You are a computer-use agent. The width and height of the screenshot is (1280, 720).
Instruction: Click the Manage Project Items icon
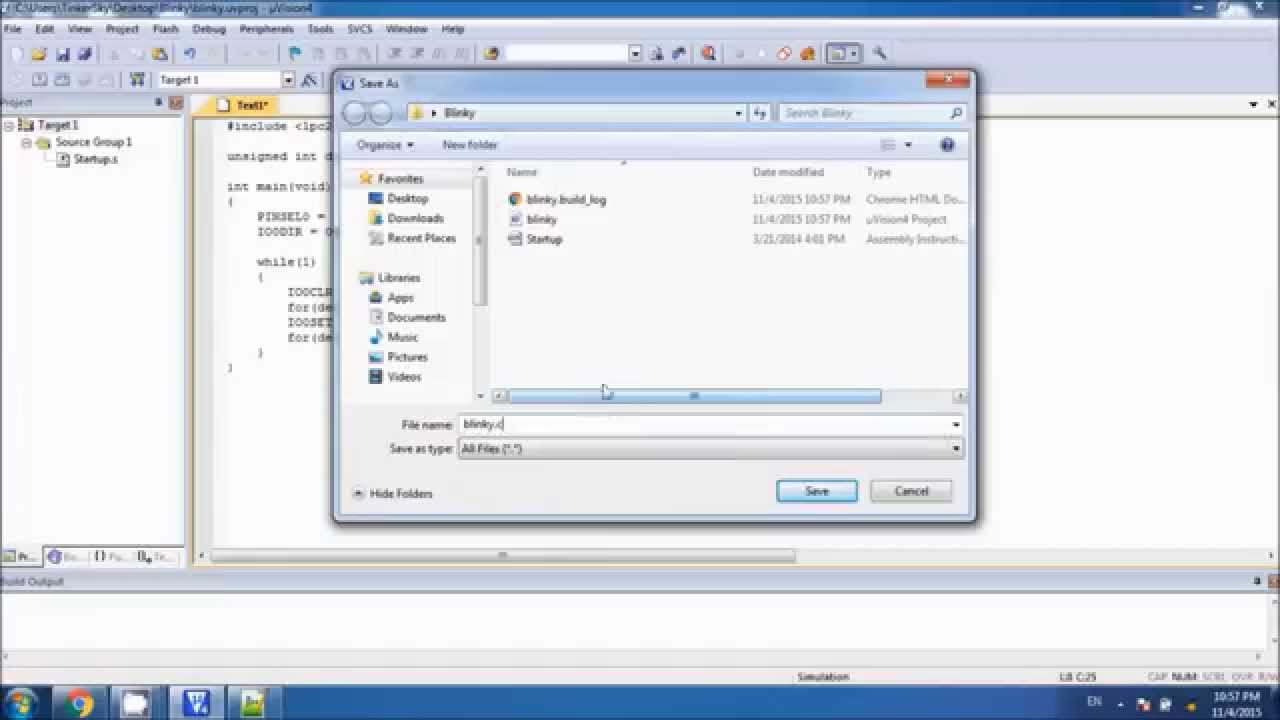pos(138,80)
